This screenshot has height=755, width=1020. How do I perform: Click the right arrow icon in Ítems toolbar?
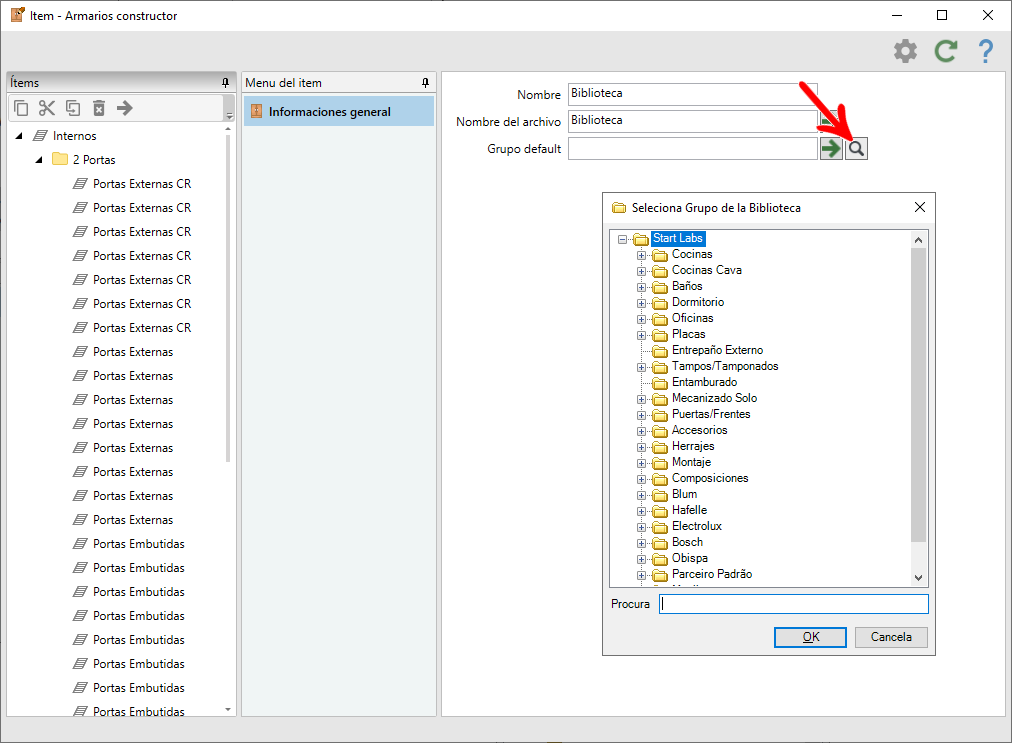(124, 108)
